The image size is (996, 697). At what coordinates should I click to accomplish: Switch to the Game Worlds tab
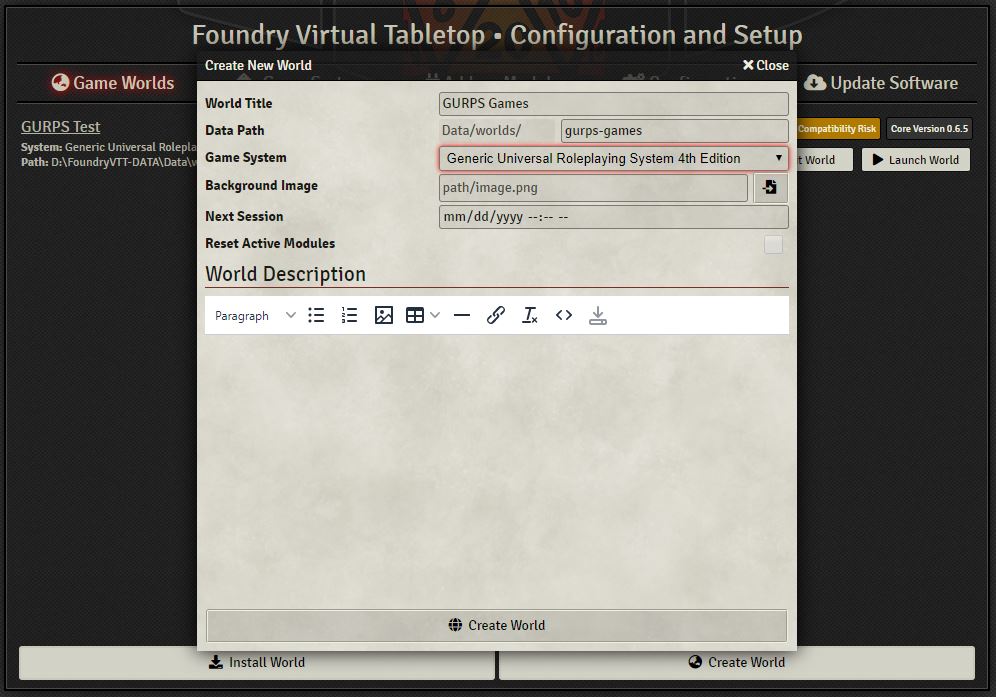[x=113, y=83]
